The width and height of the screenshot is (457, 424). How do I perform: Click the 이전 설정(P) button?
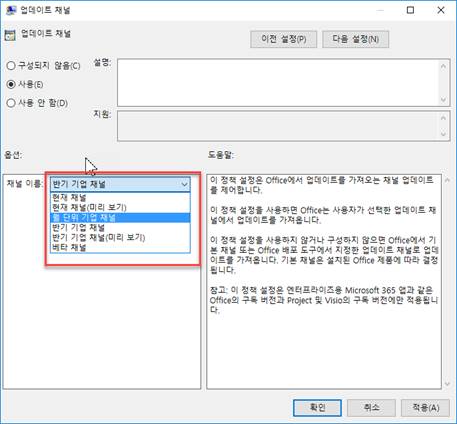[x=283, y=39]
